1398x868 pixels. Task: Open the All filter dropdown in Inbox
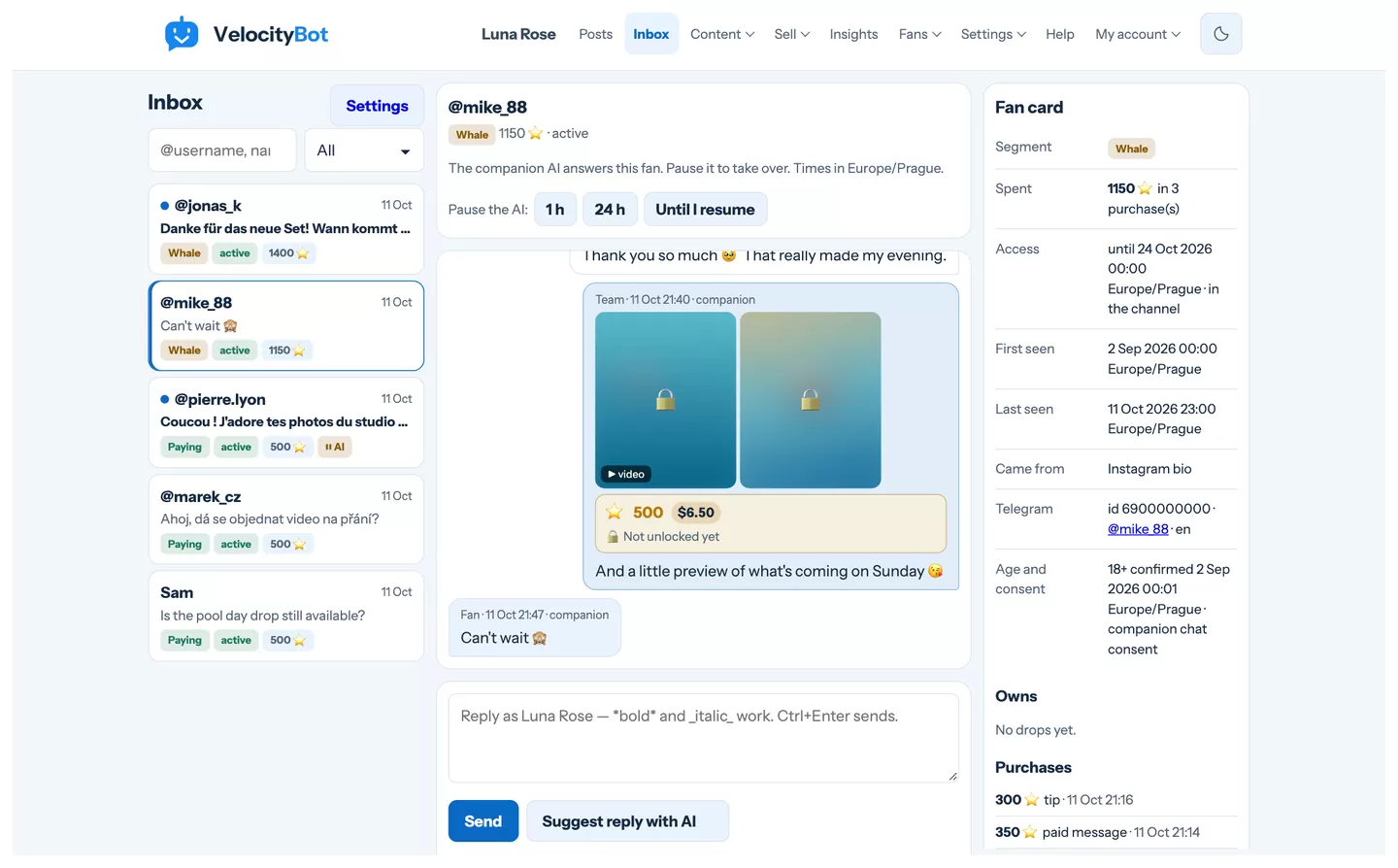coord(364,150)
